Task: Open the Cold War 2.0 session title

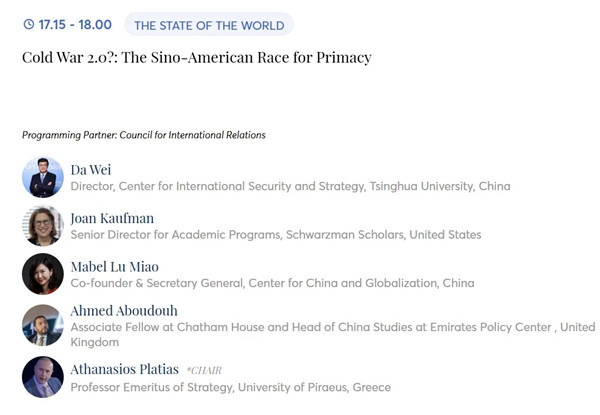Action: [x=197, y=58]
